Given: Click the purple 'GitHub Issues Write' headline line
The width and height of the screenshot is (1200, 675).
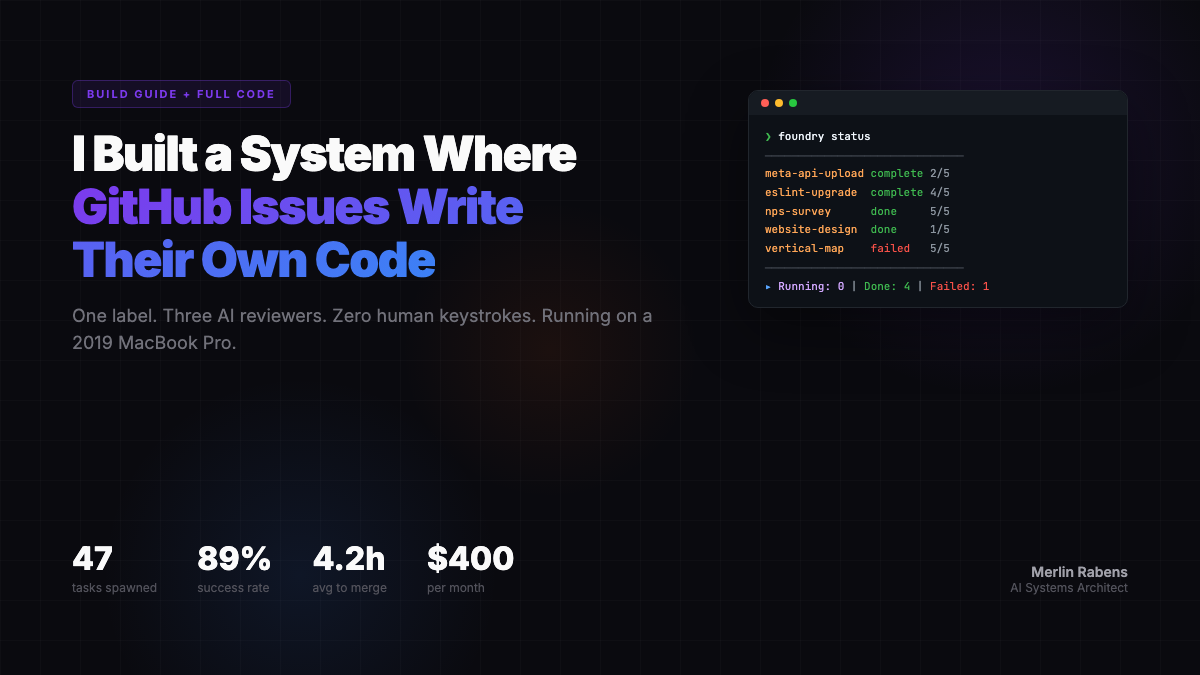Looking at the screenshot, I should [298, 208].
